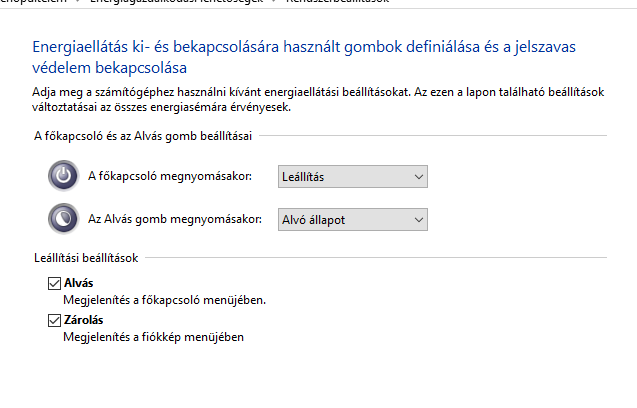Click the 'A főkapcsoló megnyomásakor:' label
The width and height of the screenshot is (637, 408).
[170, 176]
